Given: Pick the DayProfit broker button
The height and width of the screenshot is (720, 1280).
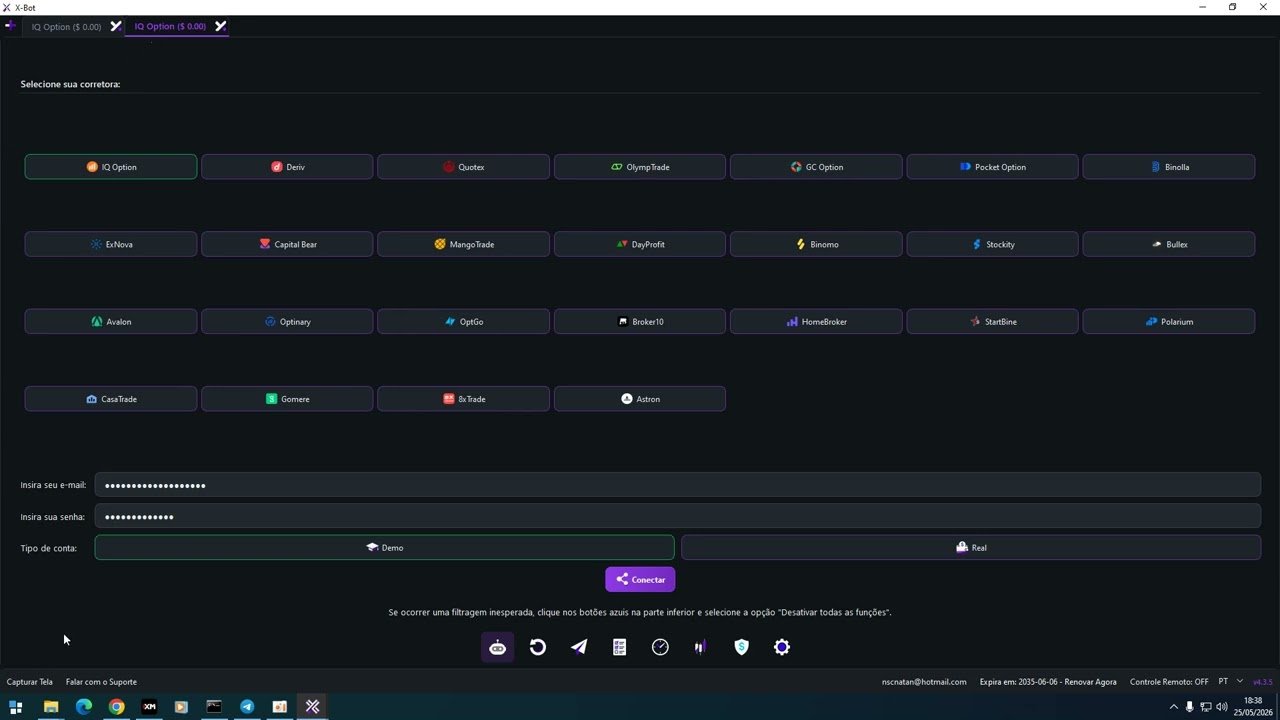Looking at the screenshot, I should (640, 244).
